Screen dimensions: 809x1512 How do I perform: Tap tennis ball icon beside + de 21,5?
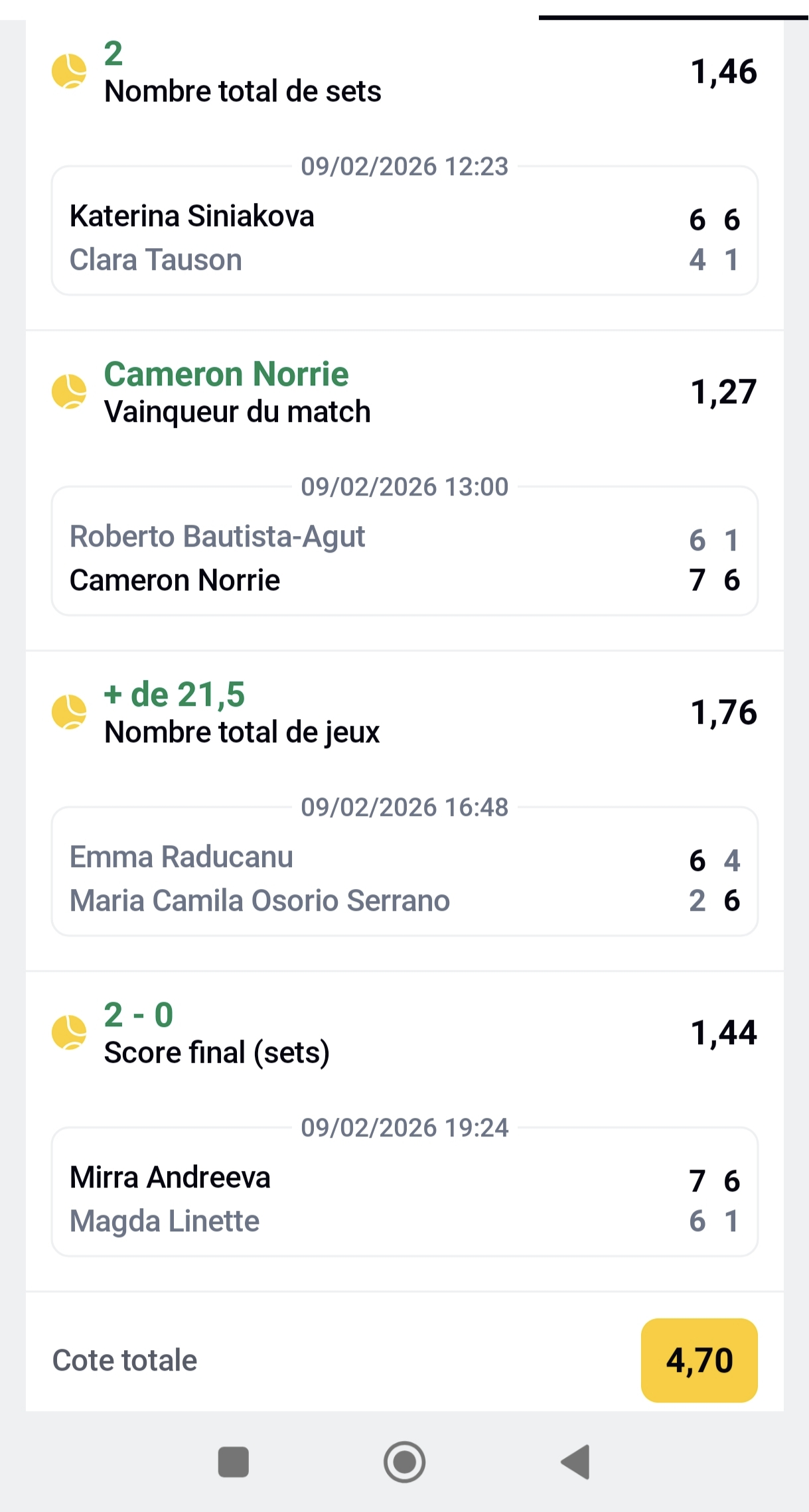(69, 712)
